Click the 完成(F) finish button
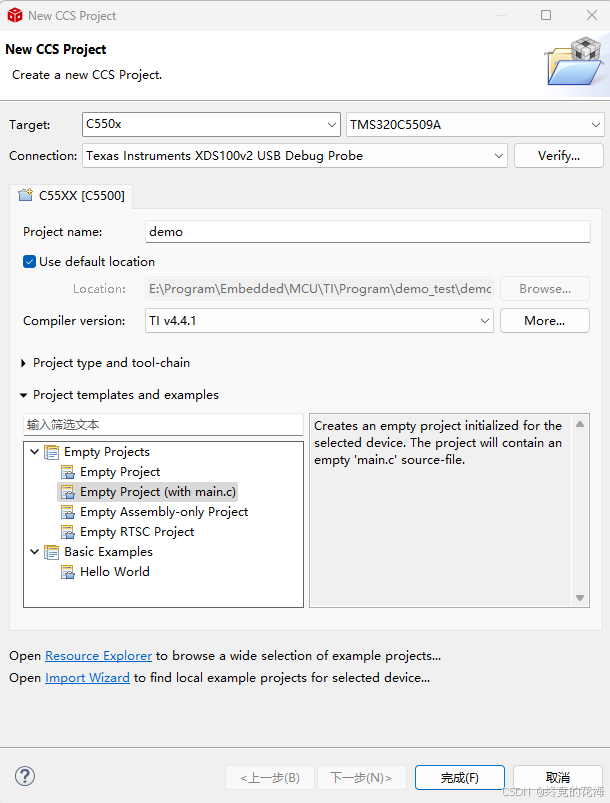 (459, 778)
